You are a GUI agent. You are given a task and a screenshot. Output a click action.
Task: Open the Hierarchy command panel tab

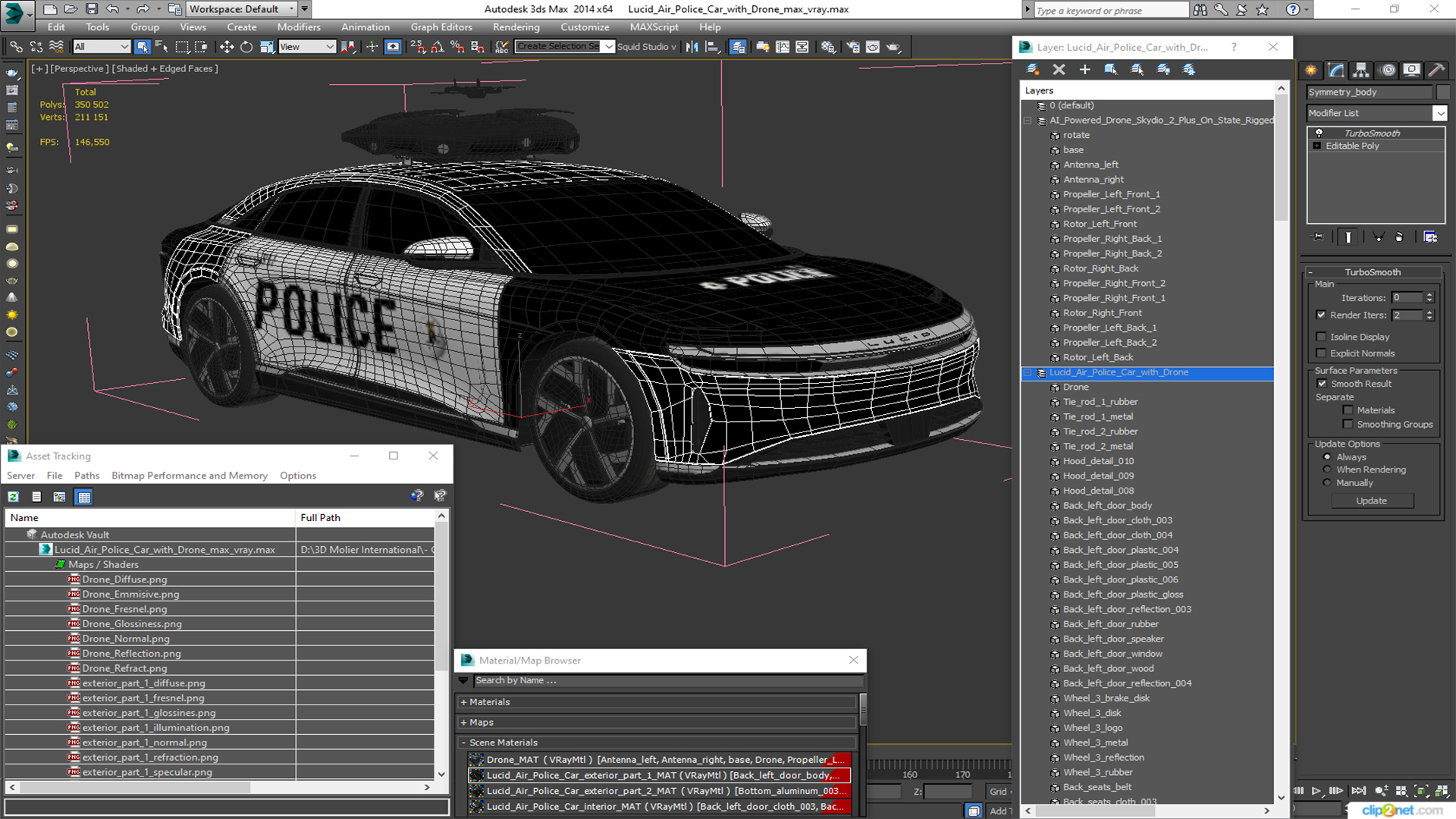coord(1361,70)
